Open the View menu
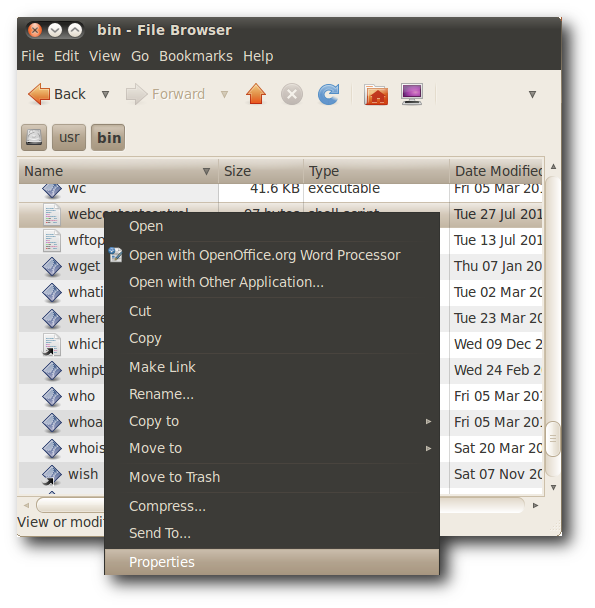This screenshot has height=608, width=595. [x=105, y=56]
